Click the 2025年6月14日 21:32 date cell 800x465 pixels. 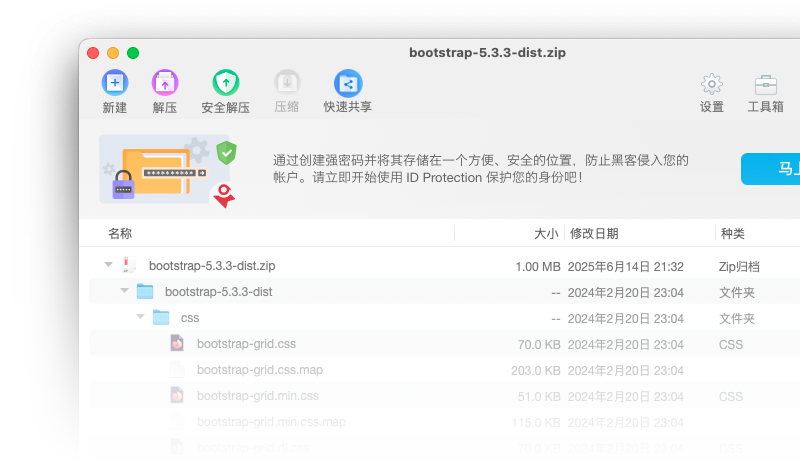[x=626, y=267]
